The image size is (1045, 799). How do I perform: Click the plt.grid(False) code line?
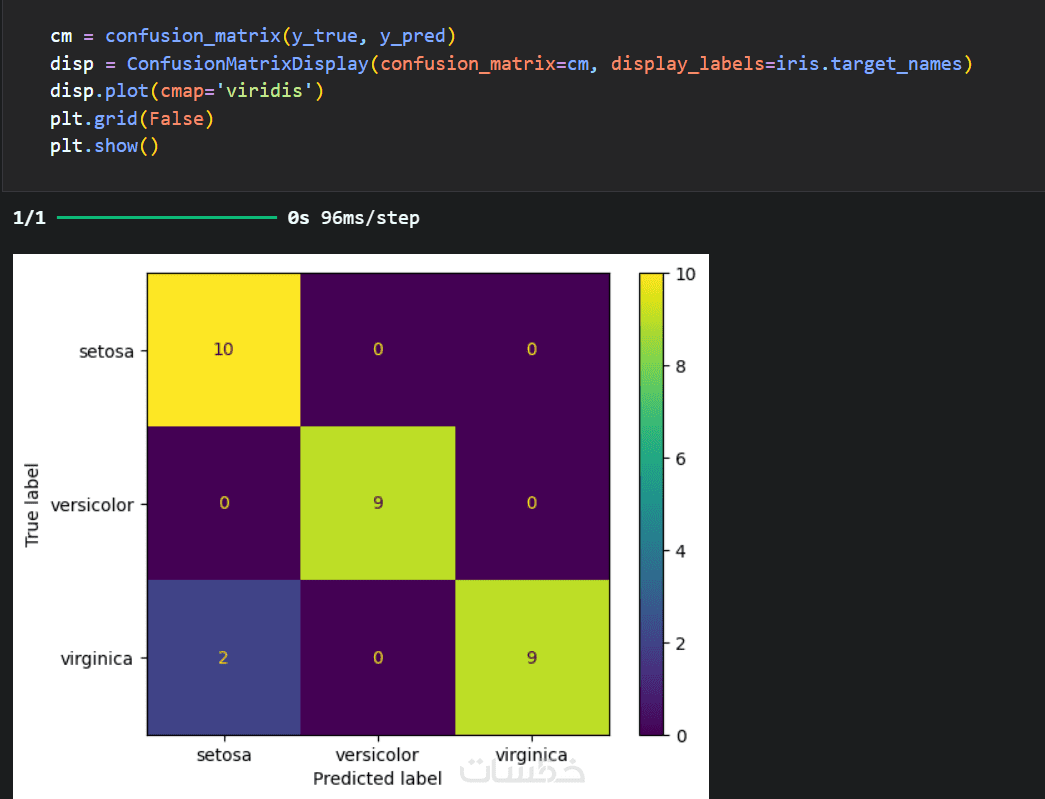[x=132, y=119]
